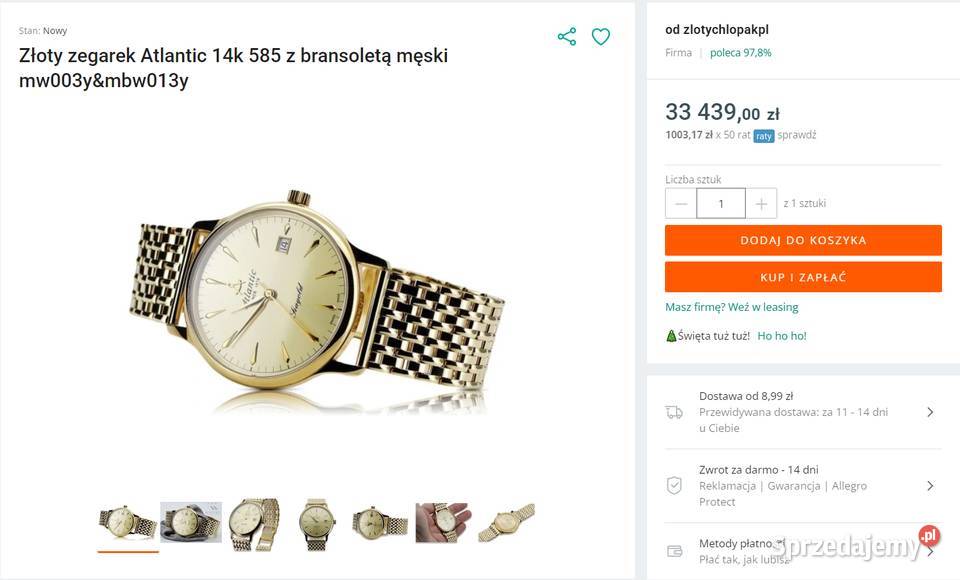960x580 pixels.
Task: Click the share icon
Action: (x=567, y=37)
